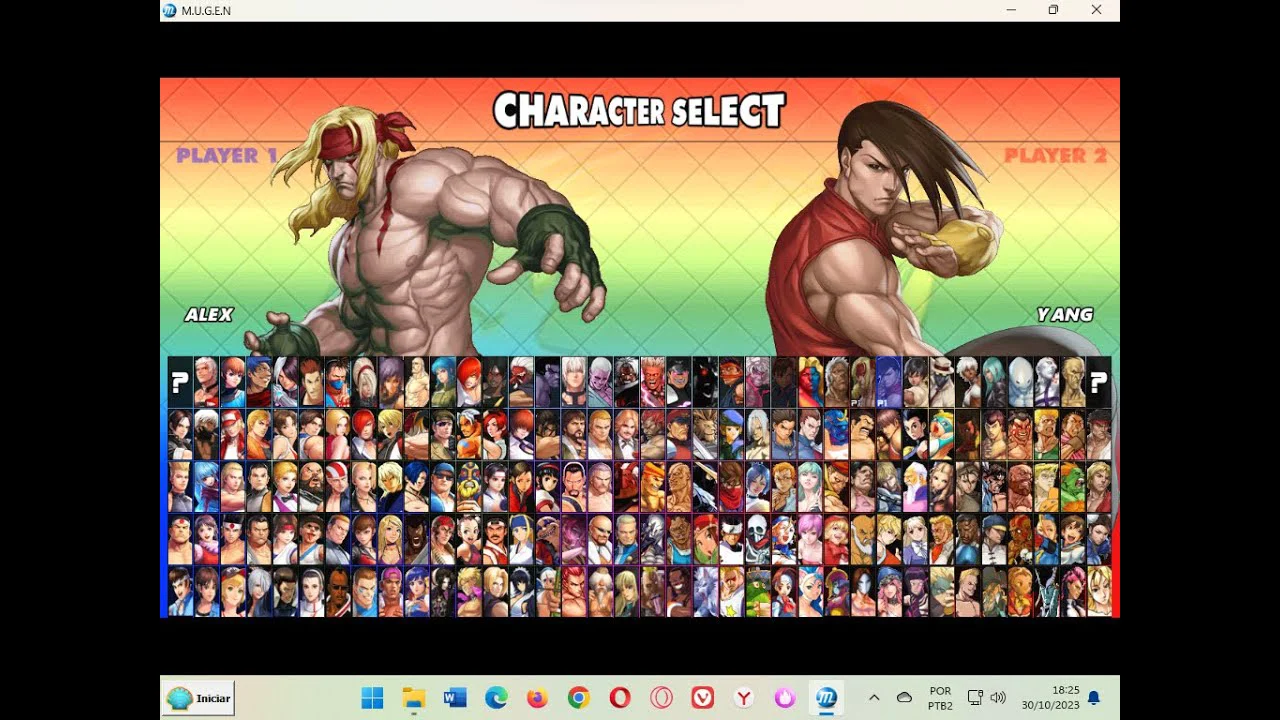Open the thin-ringed Opera GX taskbar icon
1280x720 pixels.
point(661,698)
